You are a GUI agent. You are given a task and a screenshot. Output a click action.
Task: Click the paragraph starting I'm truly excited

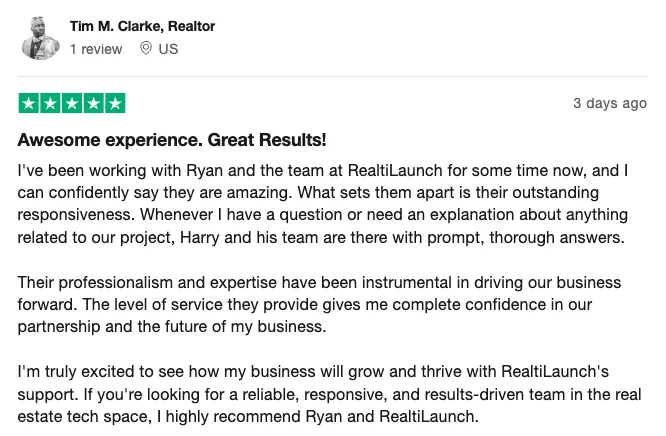pyautogui.click(x=329, y=394)
